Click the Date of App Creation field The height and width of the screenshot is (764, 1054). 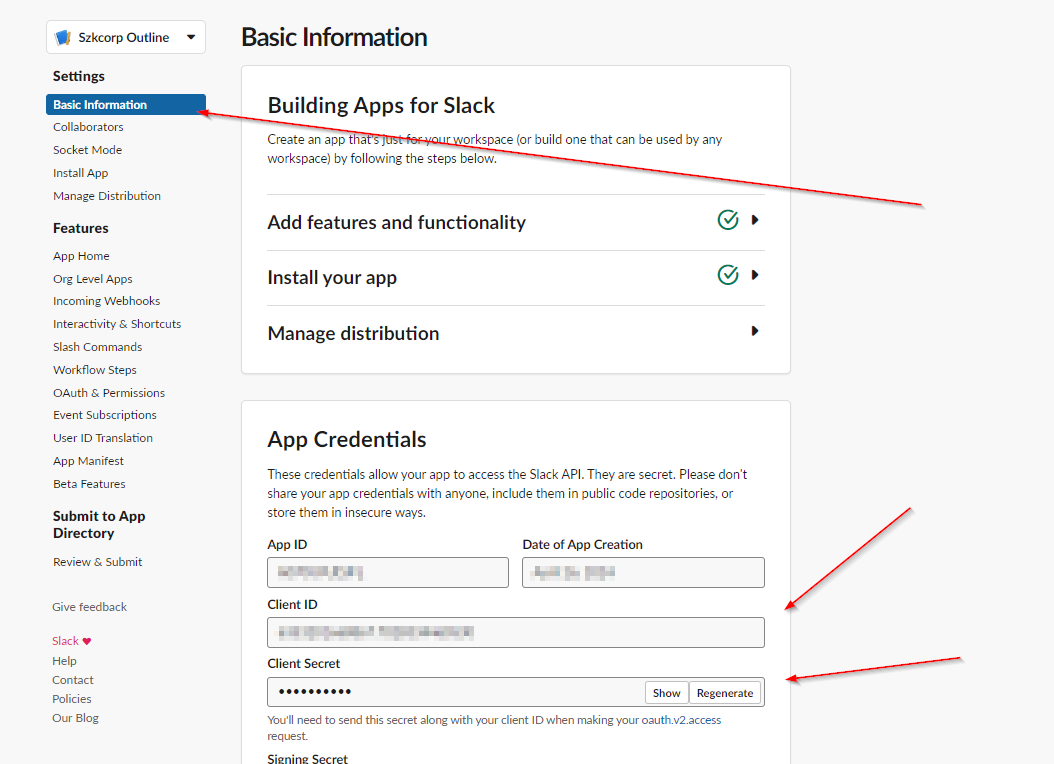click(643, 572)
